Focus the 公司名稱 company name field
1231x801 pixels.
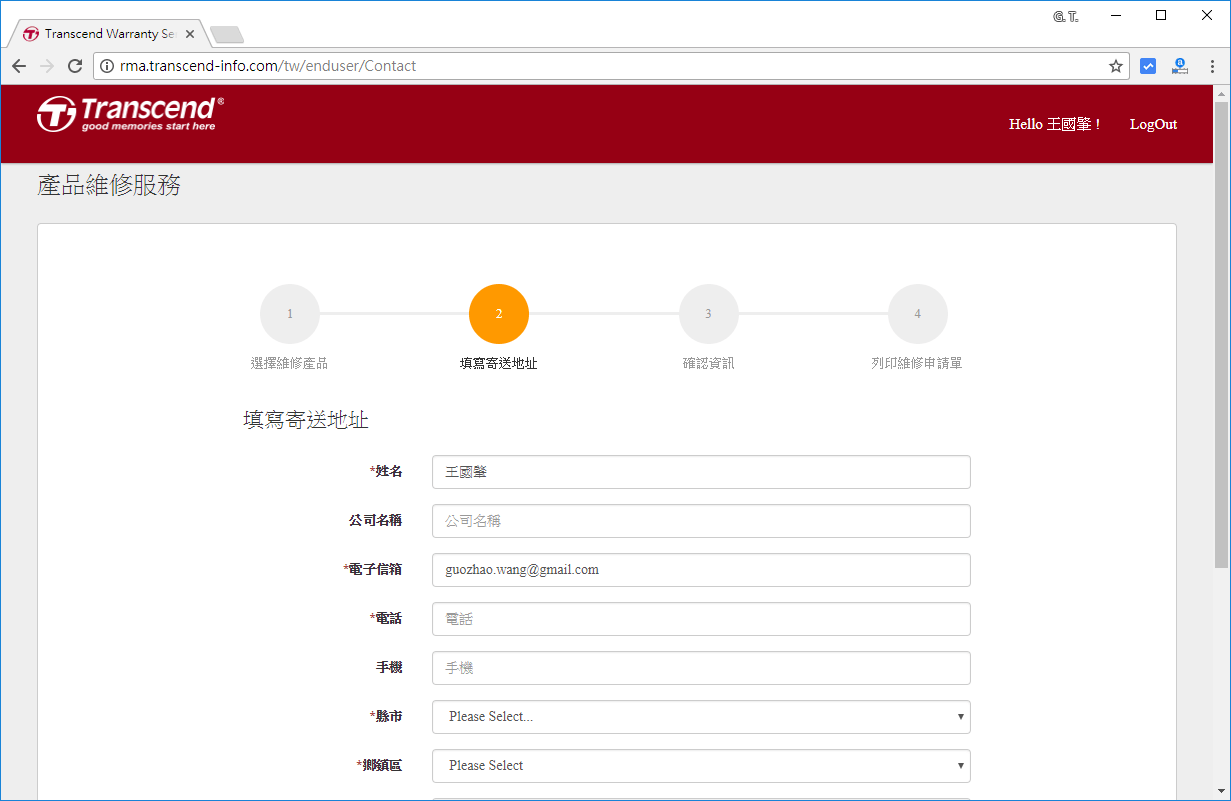coord(700,521)
